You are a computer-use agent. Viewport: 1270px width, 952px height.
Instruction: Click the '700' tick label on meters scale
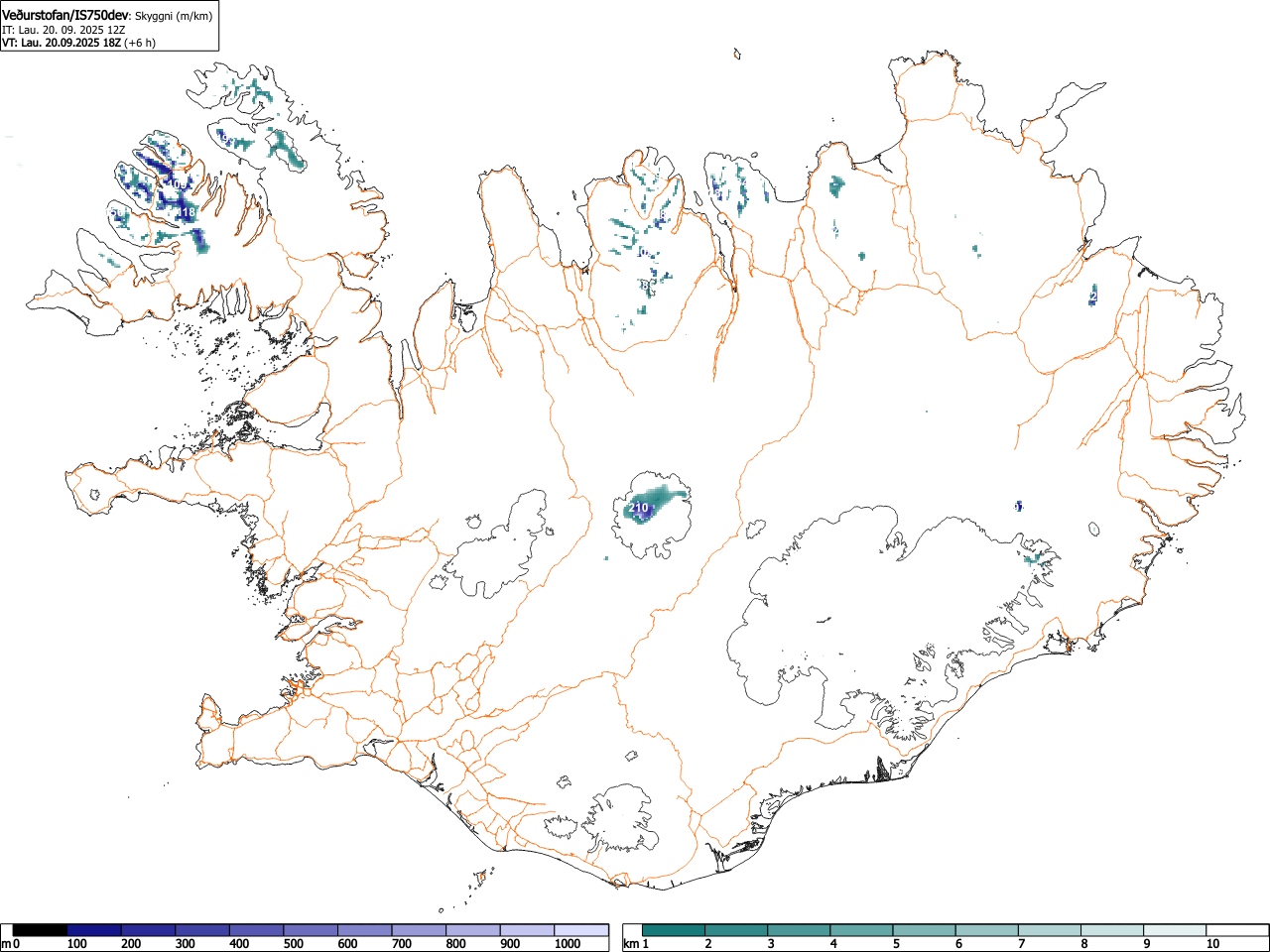[401, 944]
